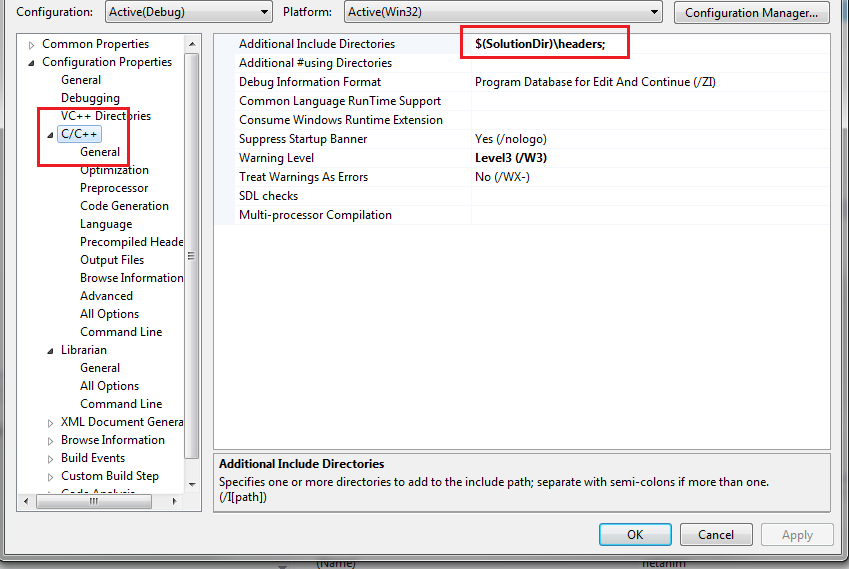Select All Options under C/C++
849x569 pixels.
109,314
